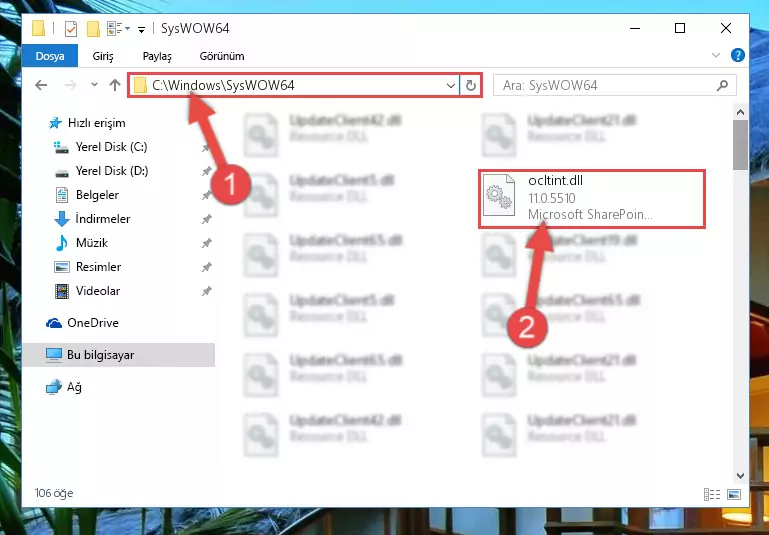This screenshot has height=535, width=769.
Task: Open the Help question mark icon
Action: (x=738, y=55)
